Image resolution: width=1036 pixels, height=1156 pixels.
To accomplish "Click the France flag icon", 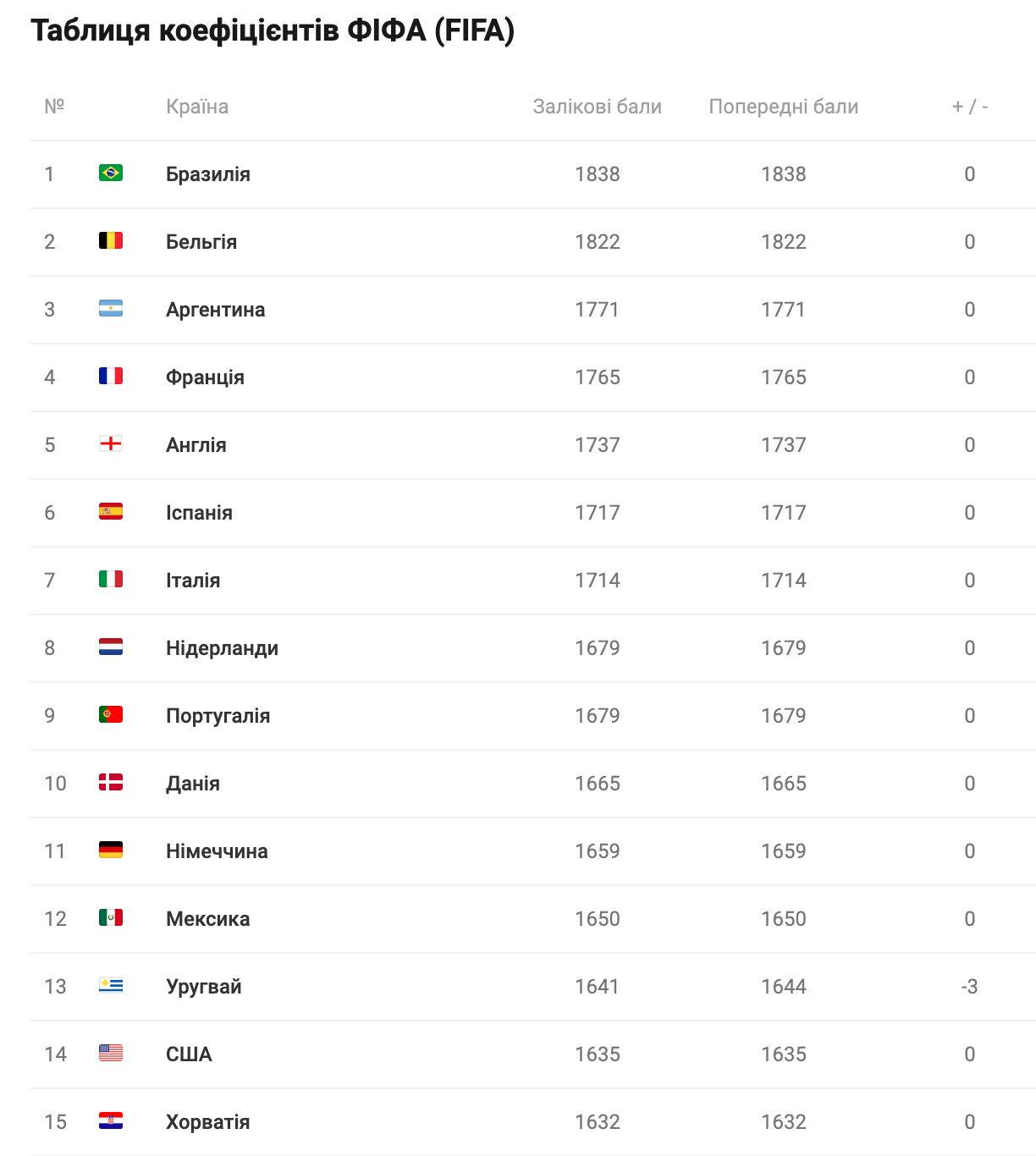I will tap(111, 376).
